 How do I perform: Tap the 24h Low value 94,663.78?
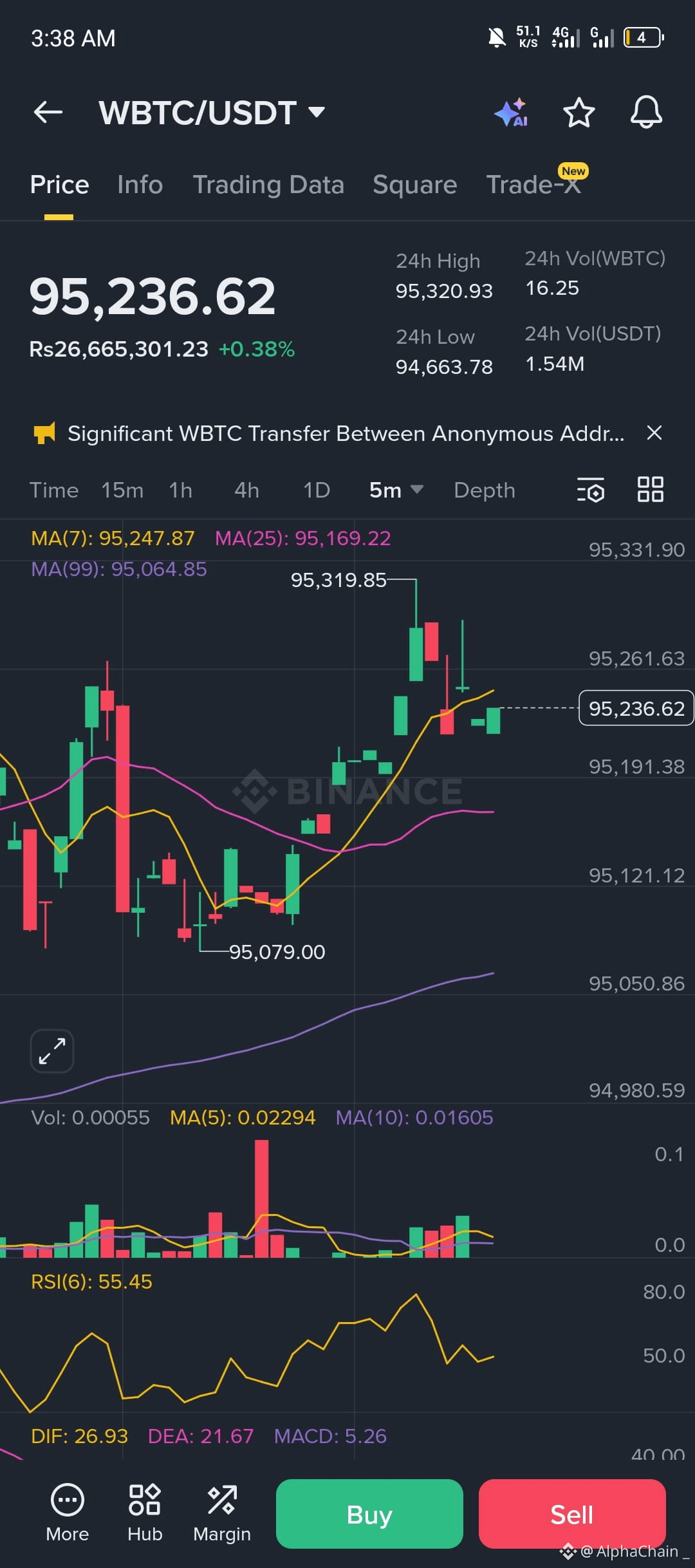[444, 367]
